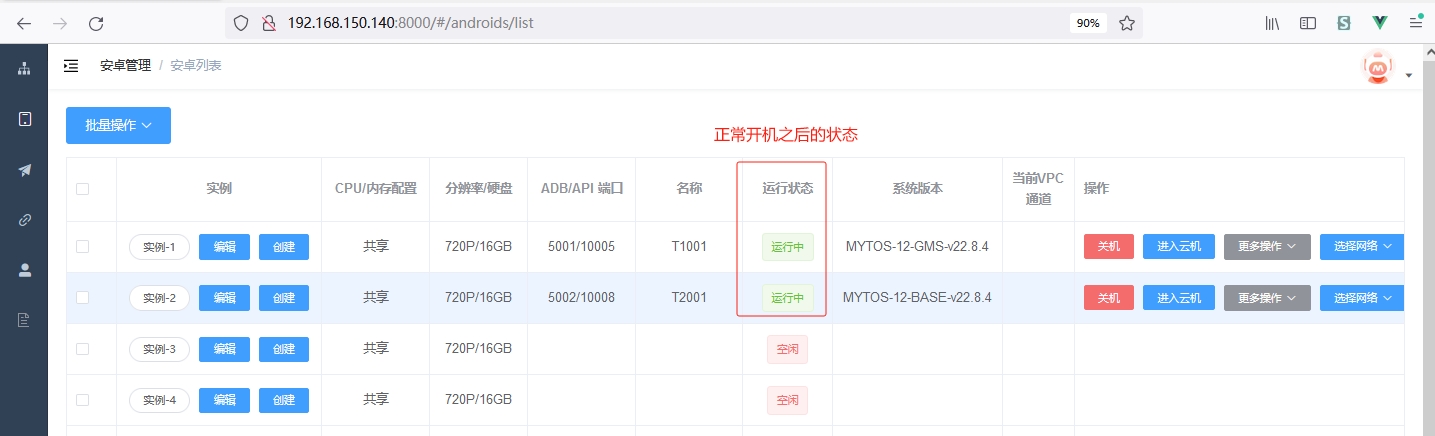The width and height of the screenshot is (1435, 436).
Task: Select the checkbox for 实例-3 row
Action: pos(82,349)
